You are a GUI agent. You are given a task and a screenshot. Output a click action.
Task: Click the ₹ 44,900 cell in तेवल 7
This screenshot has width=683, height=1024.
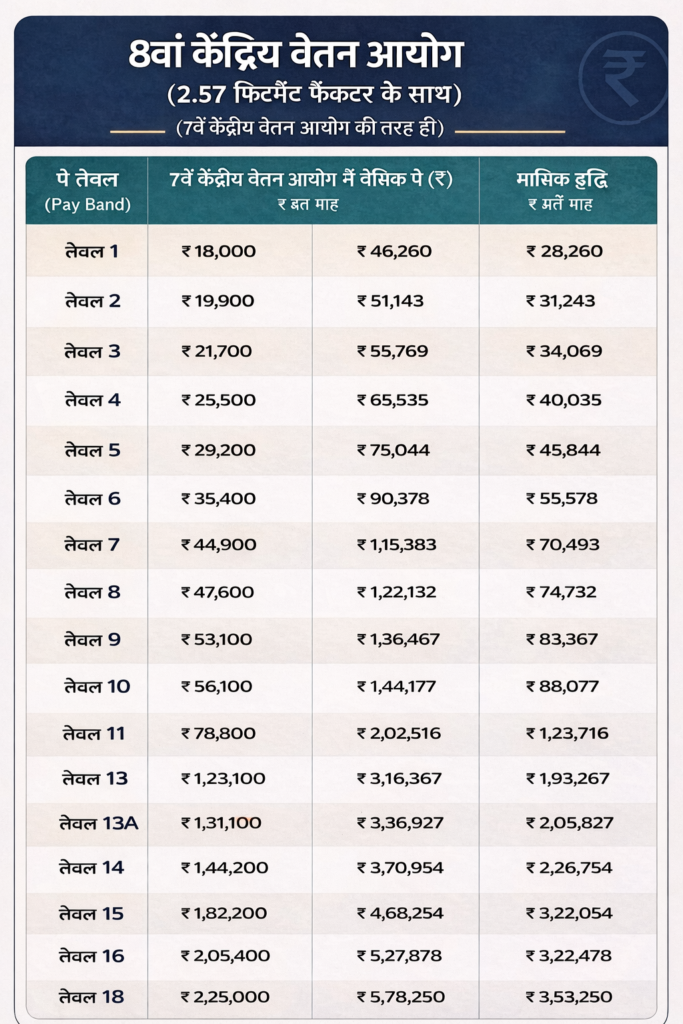[219, 545]
